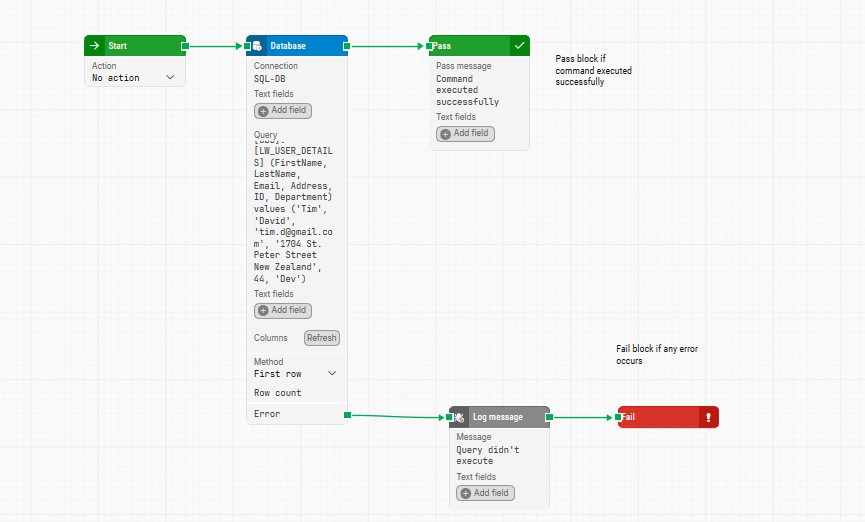865x522 pixels.
Task: Select the Pass block header
Action: point(479,46)
